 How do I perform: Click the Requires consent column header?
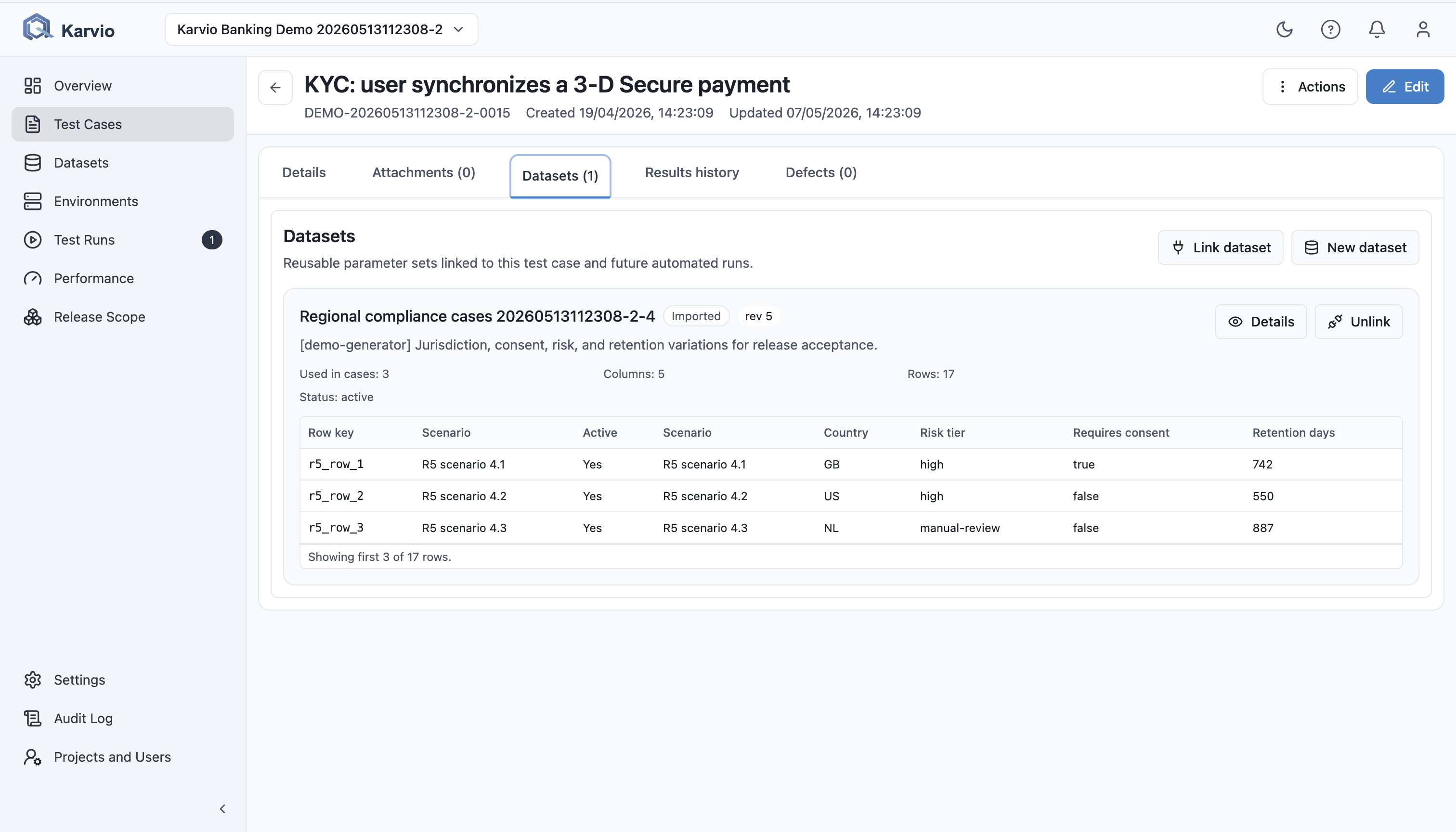(x=1120, y=432)
